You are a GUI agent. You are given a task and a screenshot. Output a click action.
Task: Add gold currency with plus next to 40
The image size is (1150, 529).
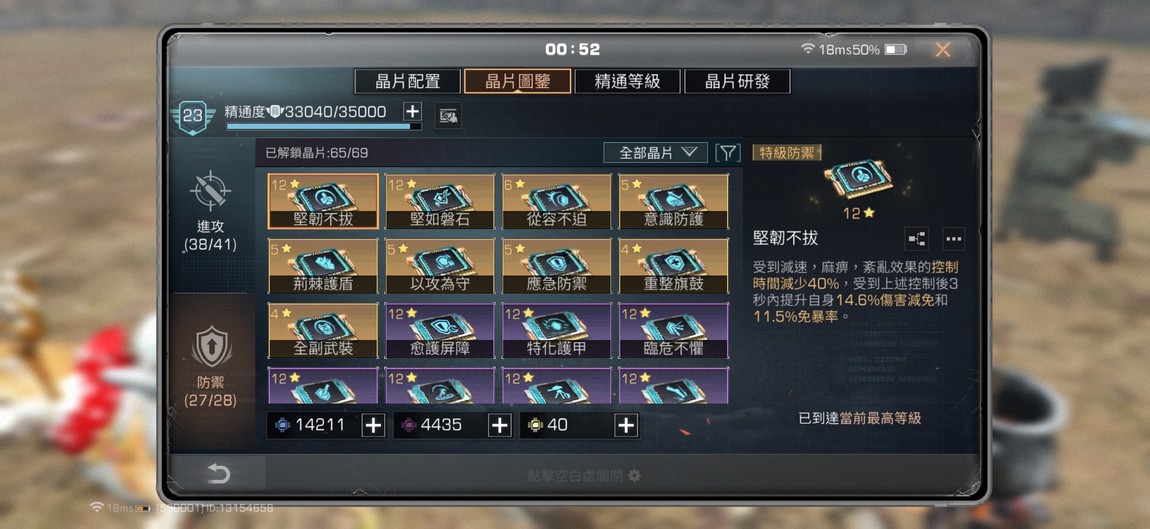click(626, 426)
